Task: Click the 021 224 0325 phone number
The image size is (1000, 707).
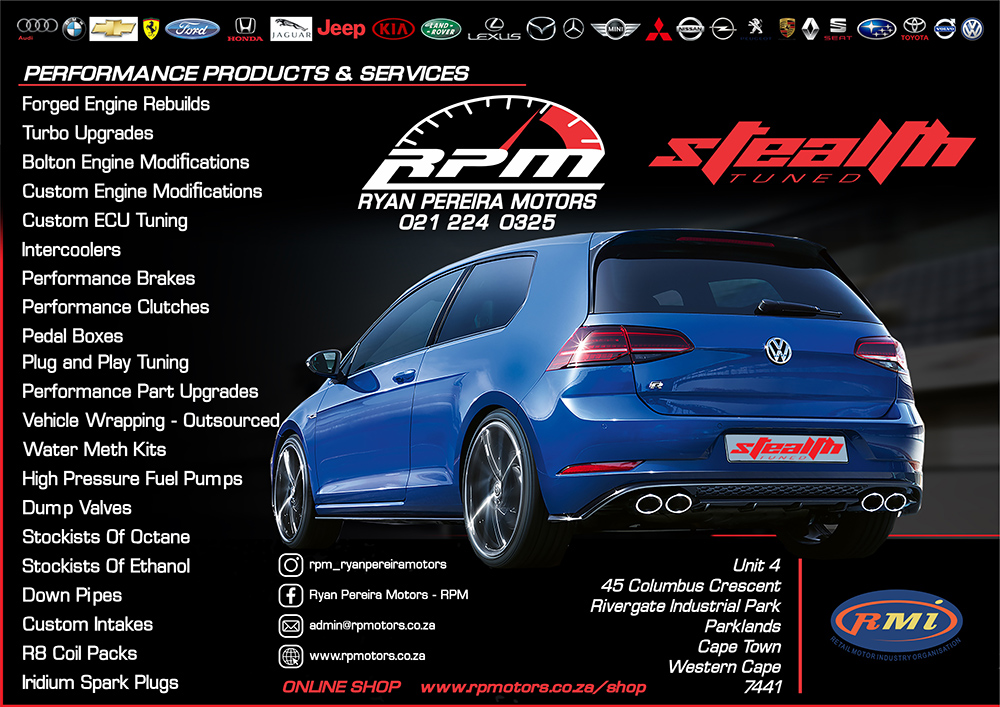Action: tap(476, 222)
